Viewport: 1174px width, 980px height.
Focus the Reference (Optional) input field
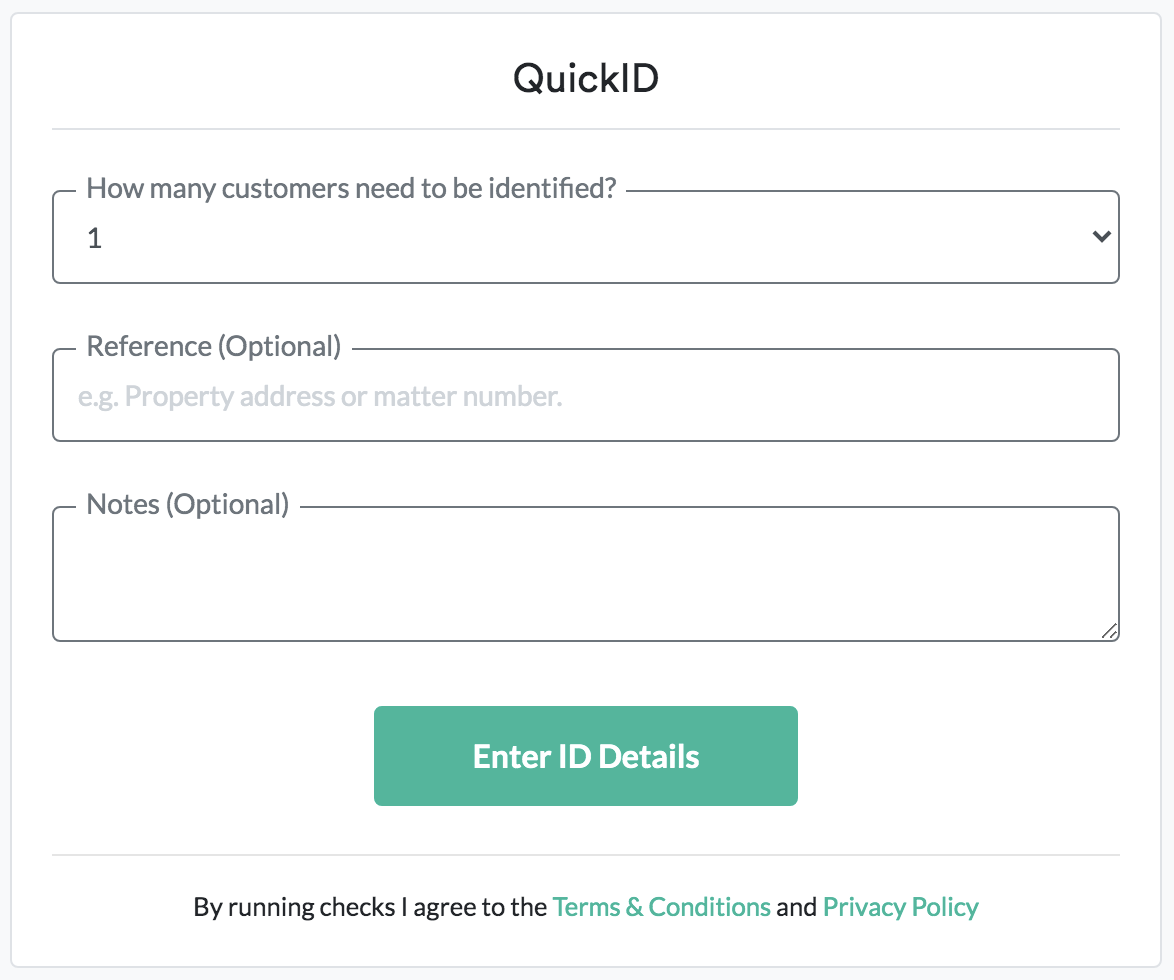click(585, 397)
